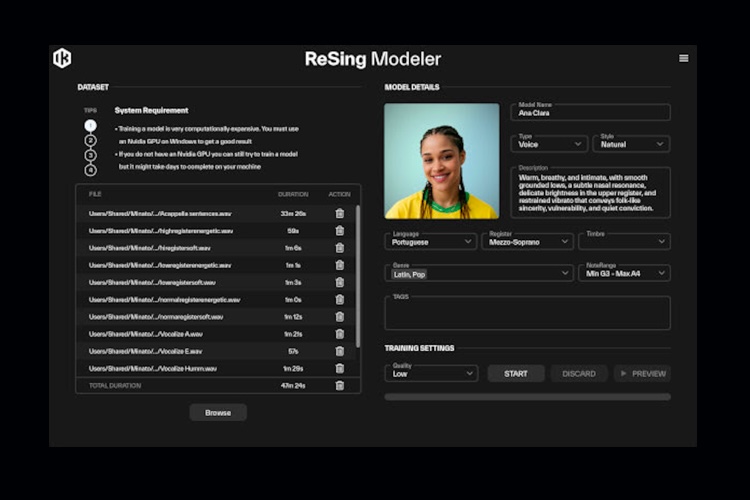Open the Register dropdown showing Mezzo-Soprano
Viewport: 750px width, 500px height.
coord(527,242)
